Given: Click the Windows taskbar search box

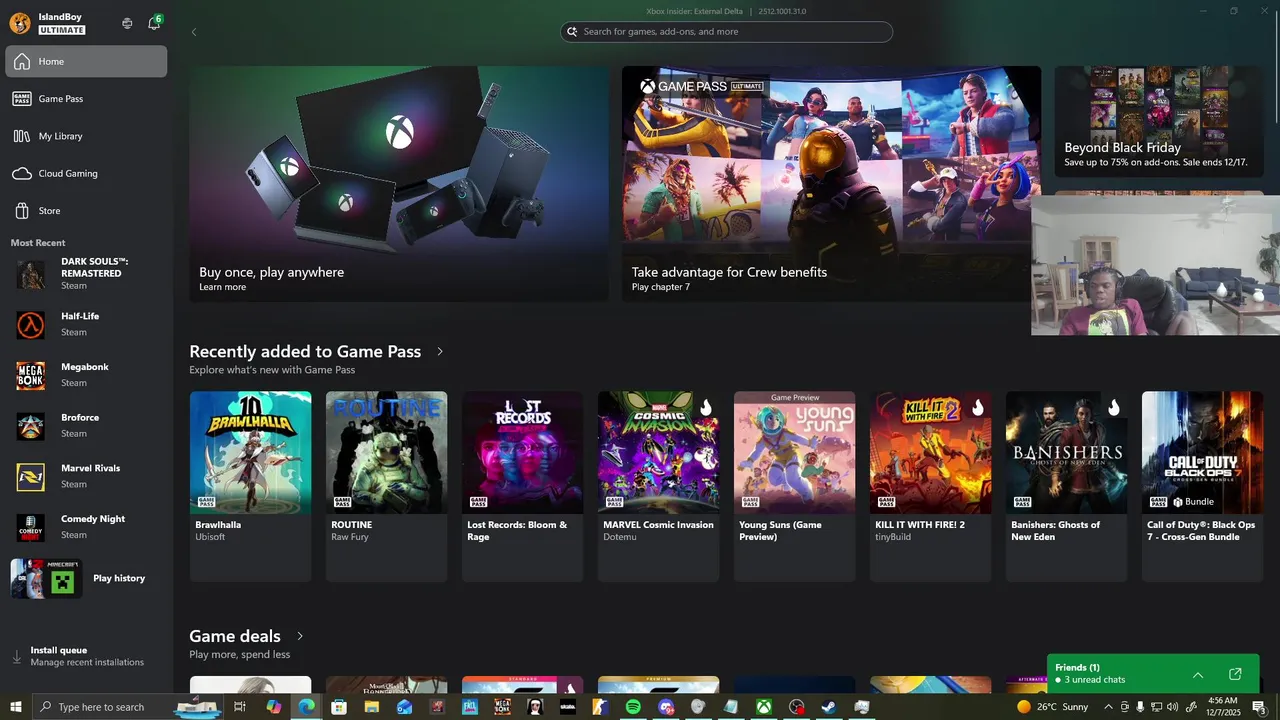Looking at the screenshot, I should [126, 707].
